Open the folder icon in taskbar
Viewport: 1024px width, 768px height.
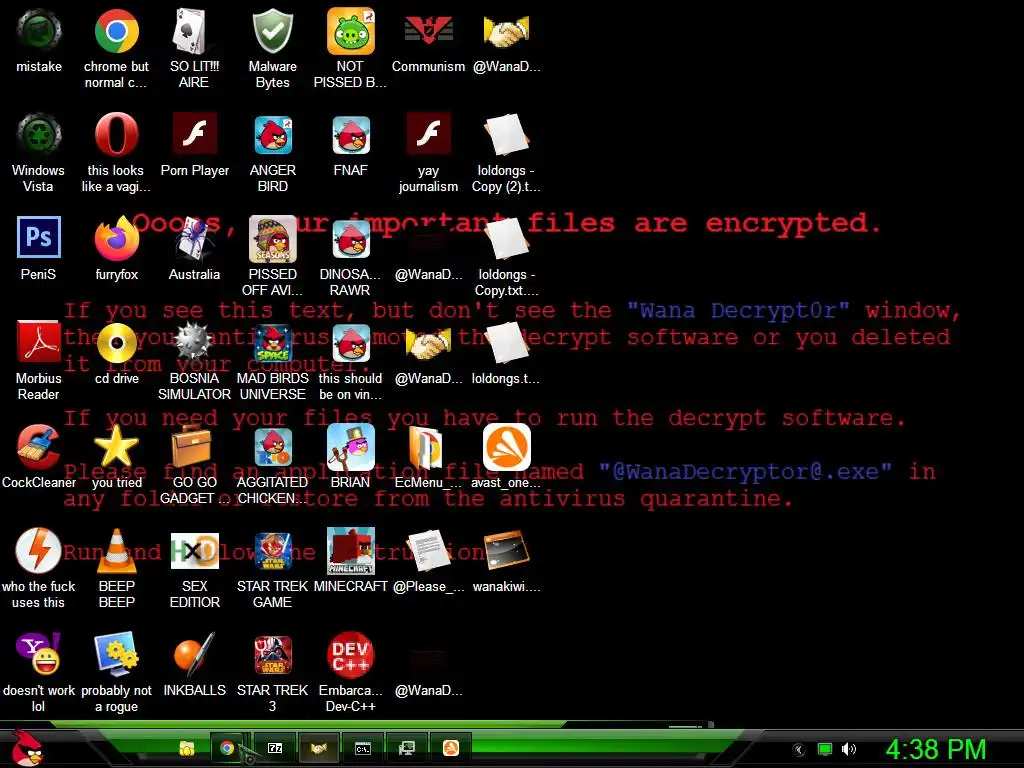(187, 748)
